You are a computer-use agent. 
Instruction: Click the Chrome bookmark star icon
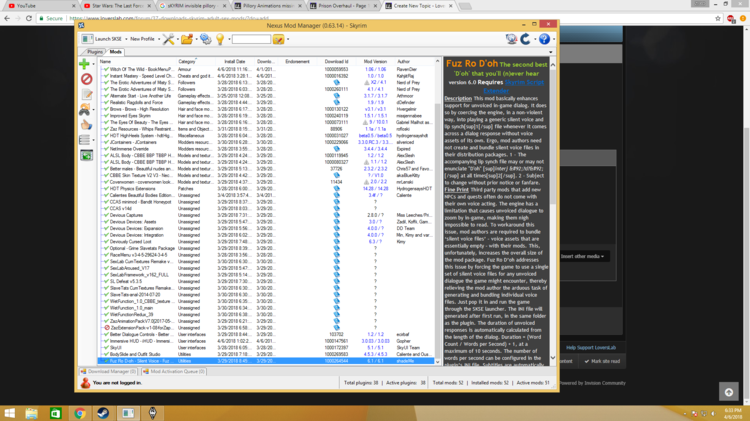(x=717, y=18)
